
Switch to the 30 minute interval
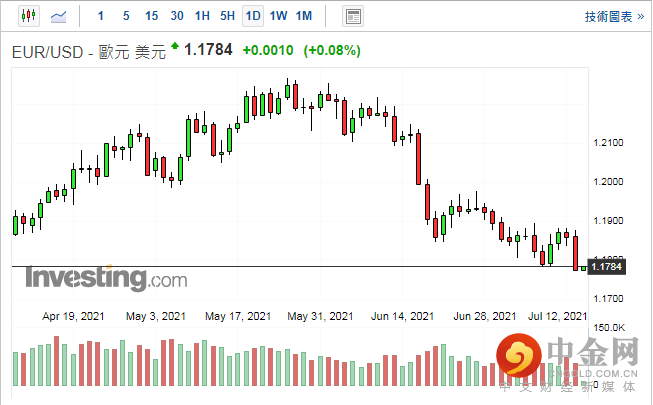click(177, 16)
